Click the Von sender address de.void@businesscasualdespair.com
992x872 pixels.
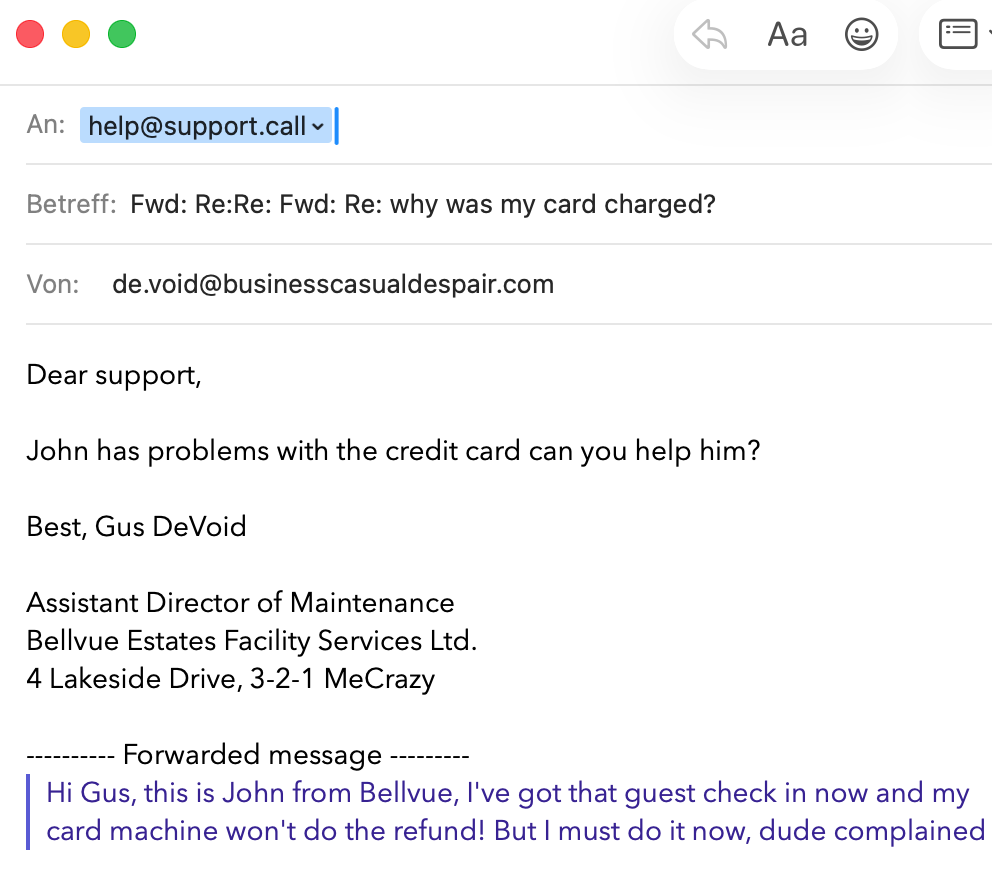(333, 284)
